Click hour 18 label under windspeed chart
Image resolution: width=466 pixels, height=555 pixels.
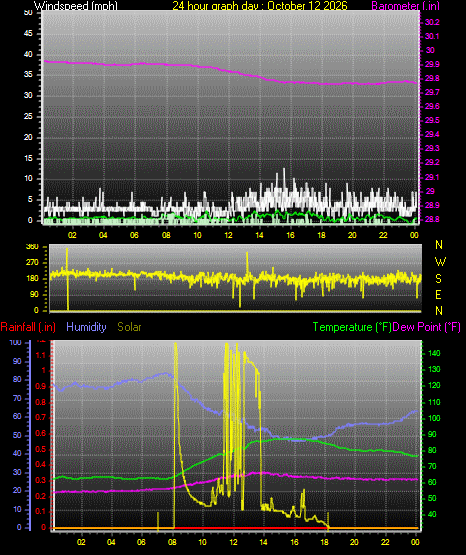point(321,235)
